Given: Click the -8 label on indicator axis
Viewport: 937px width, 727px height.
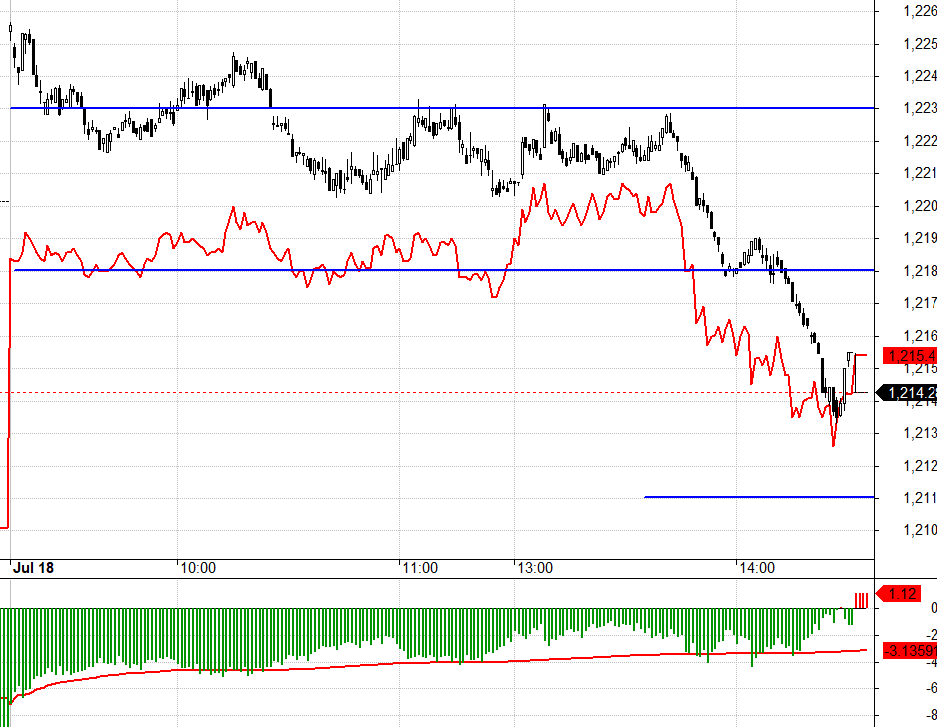Looking at the screenshot, I should pyautogui.click(x=931, y=715).
